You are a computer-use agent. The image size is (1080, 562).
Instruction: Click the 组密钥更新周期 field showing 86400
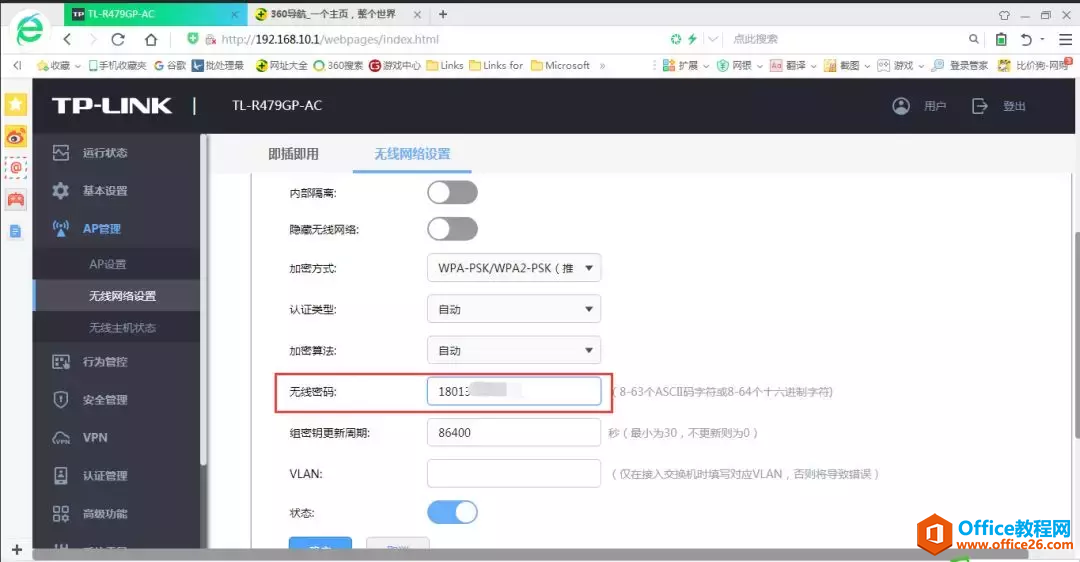click(514, 433)
